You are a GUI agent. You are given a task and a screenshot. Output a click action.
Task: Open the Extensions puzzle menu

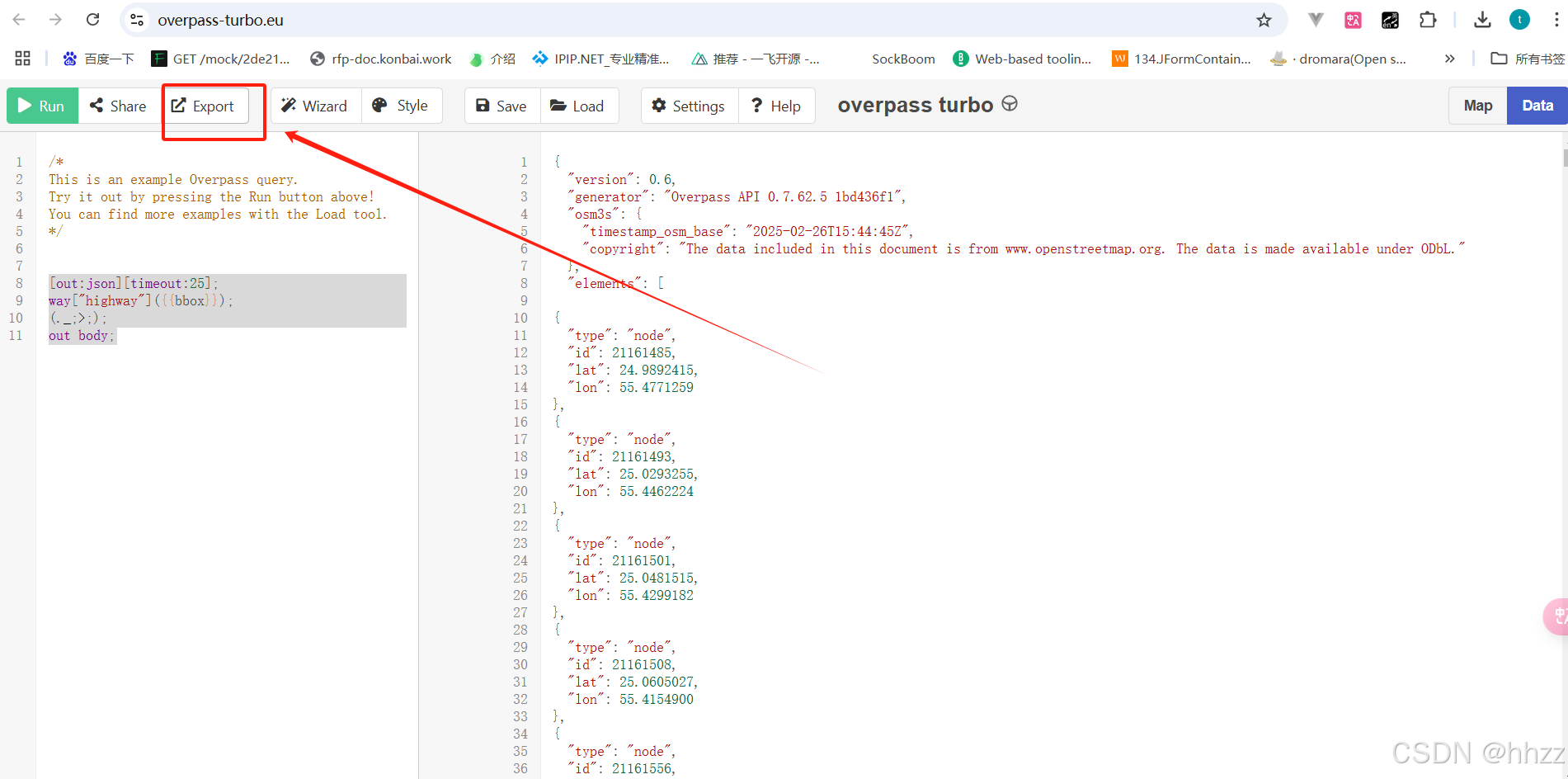click(1428, 20)
